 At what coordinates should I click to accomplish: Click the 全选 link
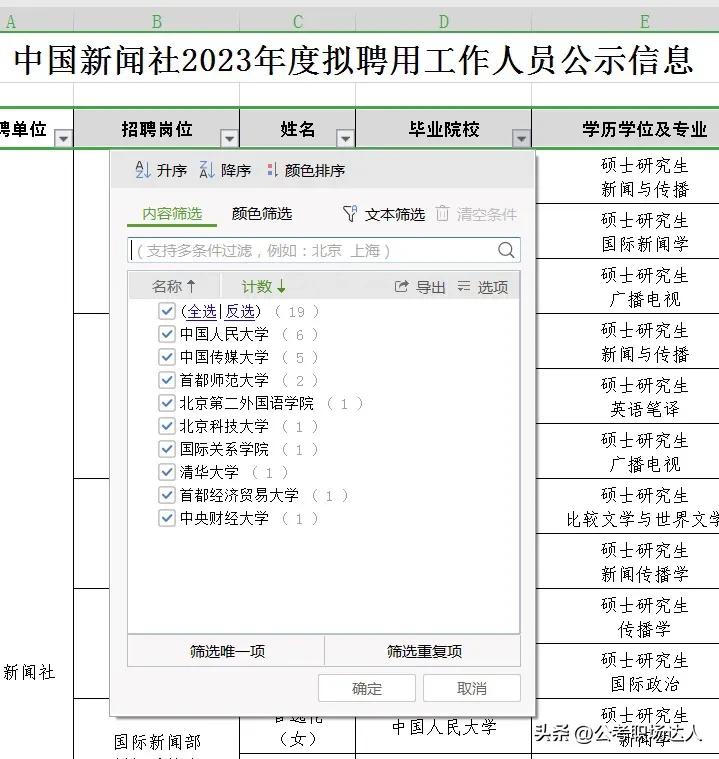202,311
